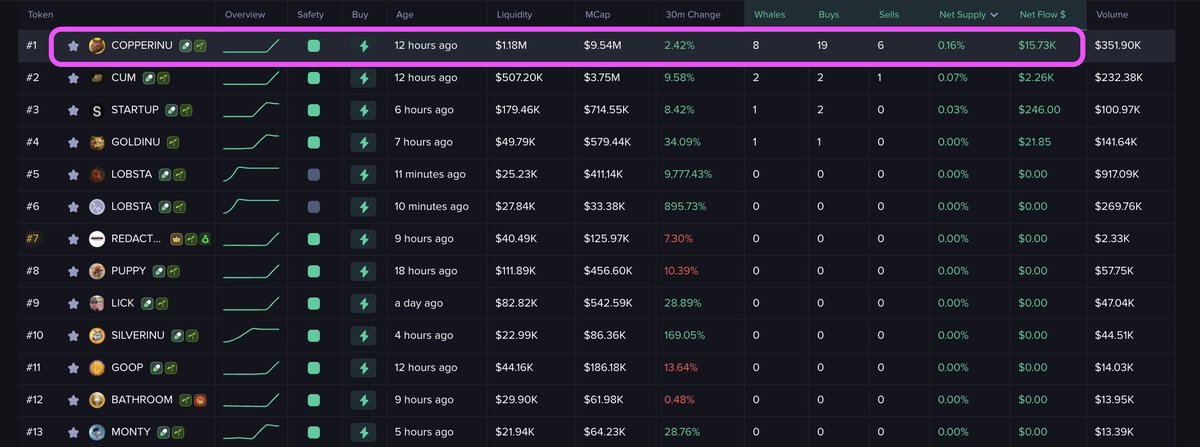Open the overview sparkline chart for SILVERINU
The width and height of the screenshot is (1200, 447).
pos(251,335)
